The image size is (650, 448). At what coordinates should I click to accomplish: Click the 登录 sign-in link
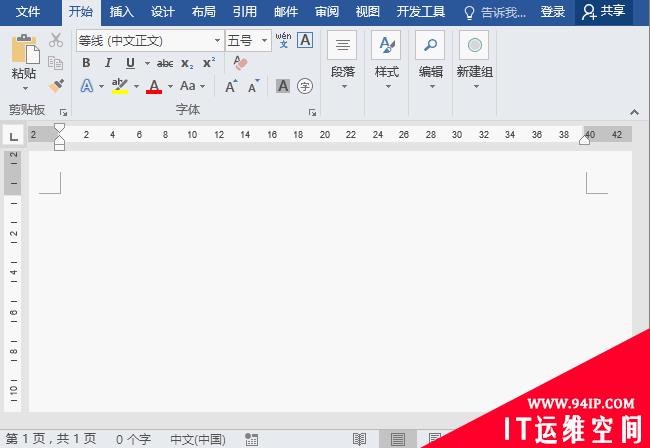coord(553,12)
